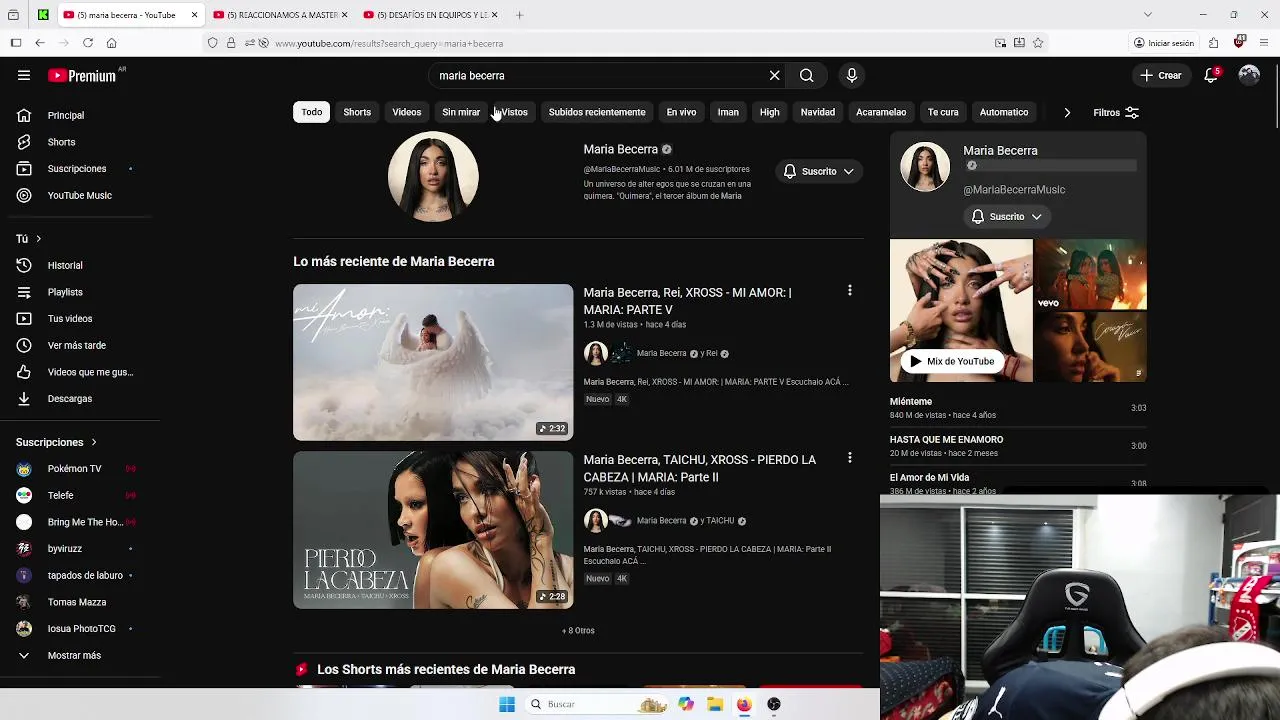The height and width of the screenshot is (720, 1280).
Task: Open YouTube Music in the sidebar
Action: pyautogui.click(x=80, y=195)
